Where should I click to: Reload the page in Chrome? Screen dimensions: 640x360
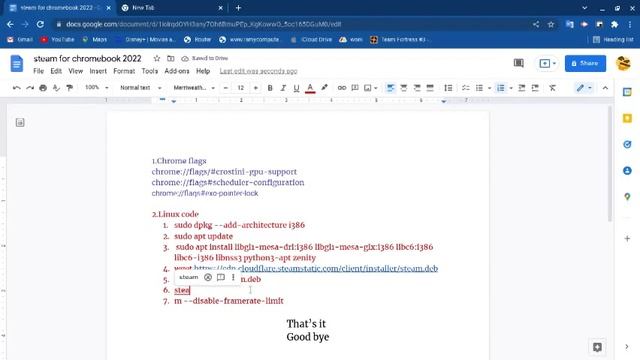coord(40,24)
